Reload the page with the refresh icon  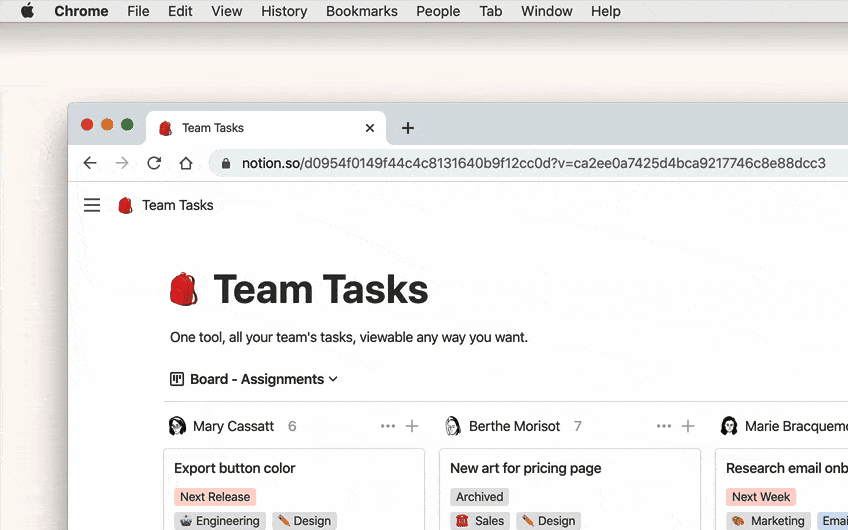(154, 163)
